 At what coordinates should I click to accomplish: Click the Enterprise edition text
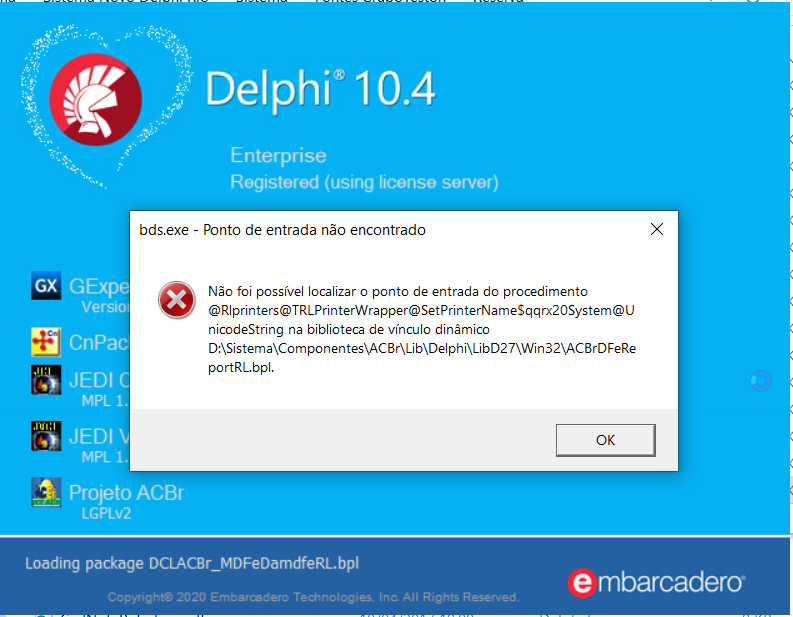(278, 155)
